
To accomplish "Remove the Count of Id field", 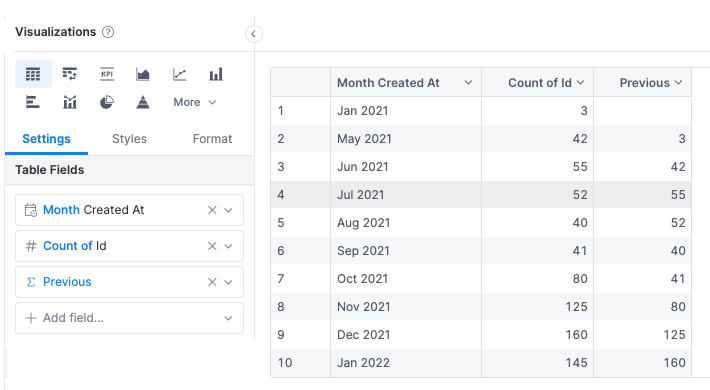I will pyautogui.click(x=212, y=246).
